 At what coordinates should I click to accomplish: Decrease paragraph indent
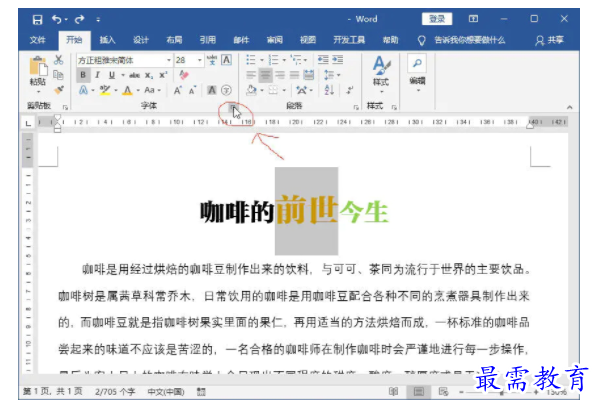tap(323, 60)
